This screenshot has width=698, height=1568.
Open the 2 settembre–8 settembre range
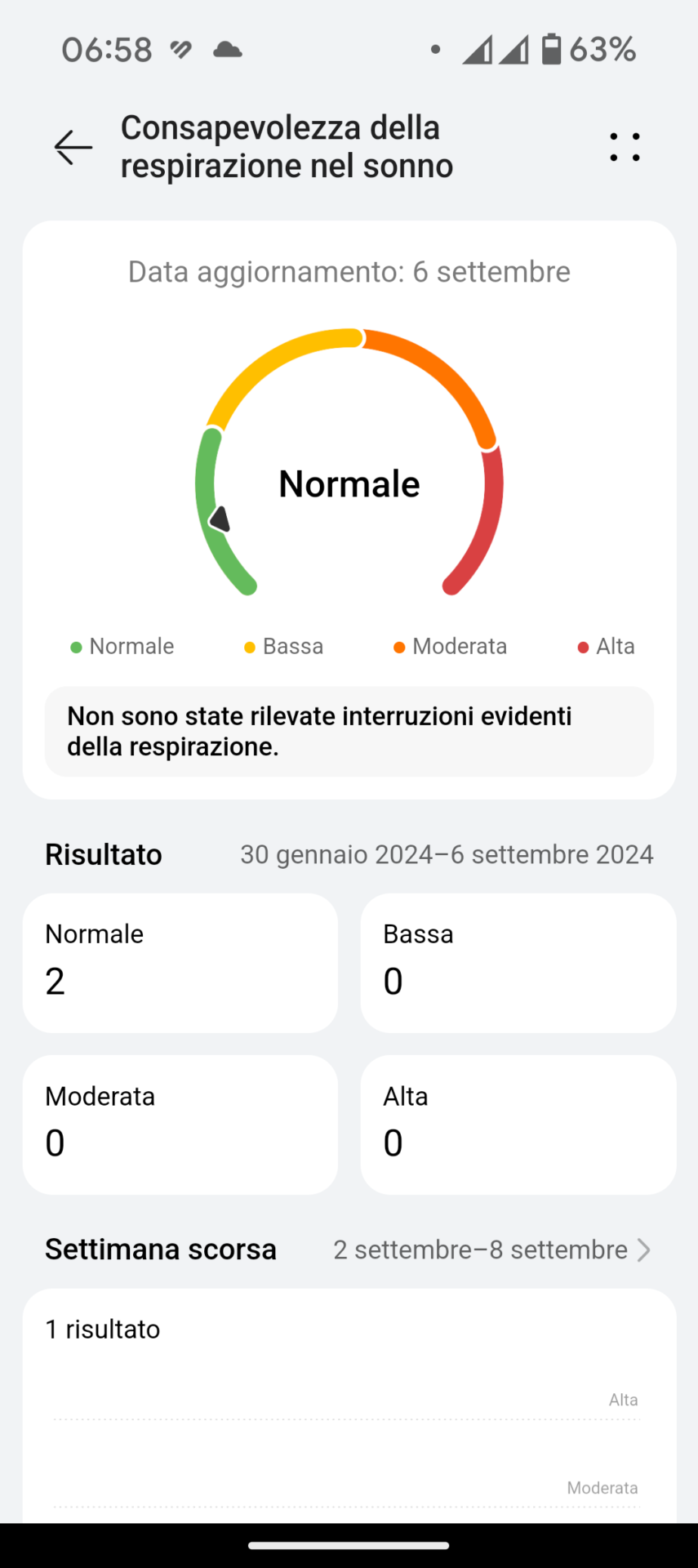tap(480, 1249)
